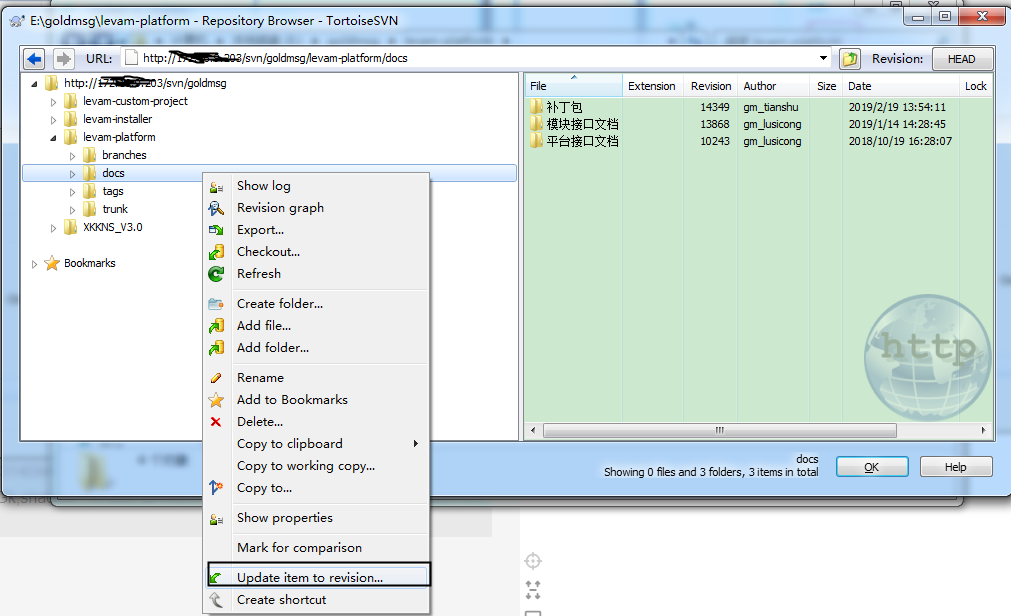
Task: Click the Update item to revision icon
Action: pyautogui.click(x=216, y=578)
